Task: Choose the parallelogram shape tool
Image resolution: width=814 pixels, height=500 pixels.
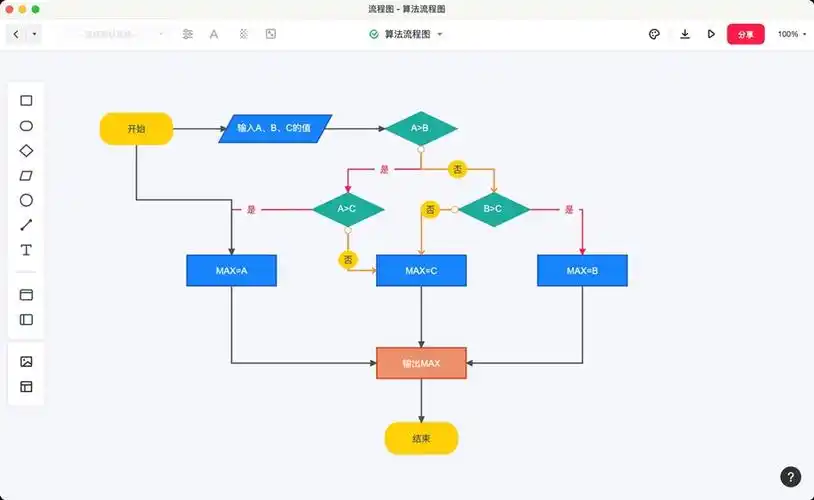Action: (x=27, y=176)
